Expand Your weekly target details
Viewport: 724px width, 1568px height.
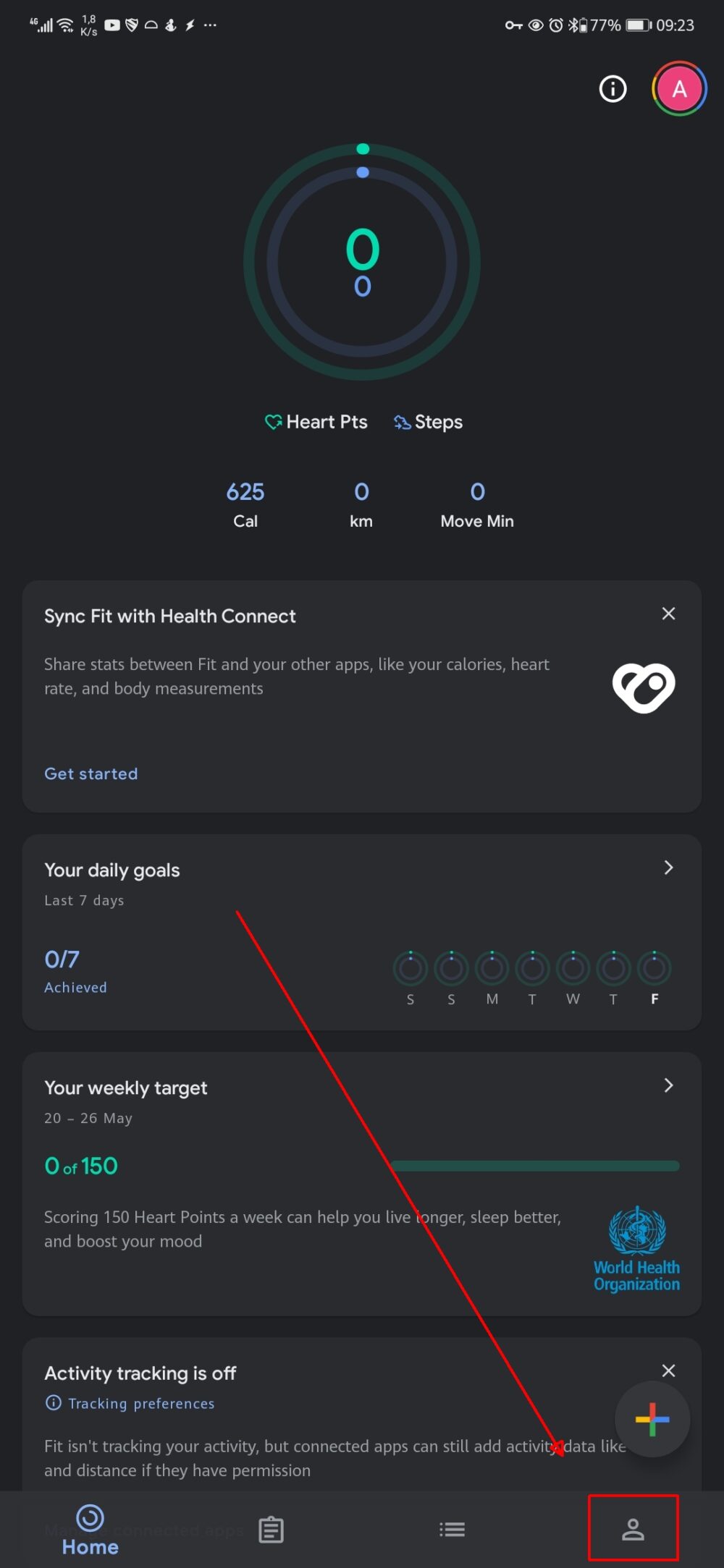pyautogui.click(x=667, y=1085)
